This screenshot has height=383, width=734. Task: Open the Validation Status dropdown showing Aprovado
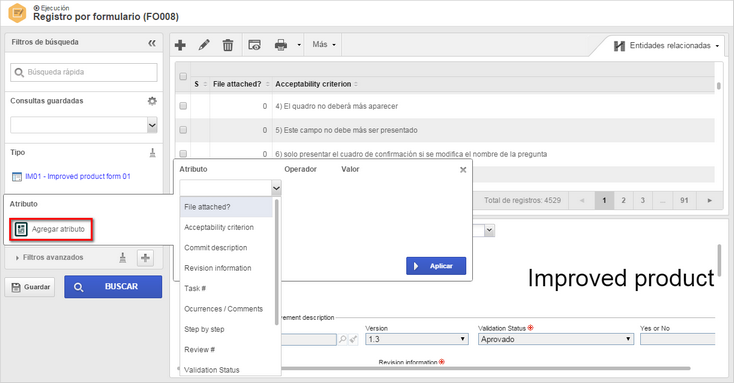[x=556, y=339]
